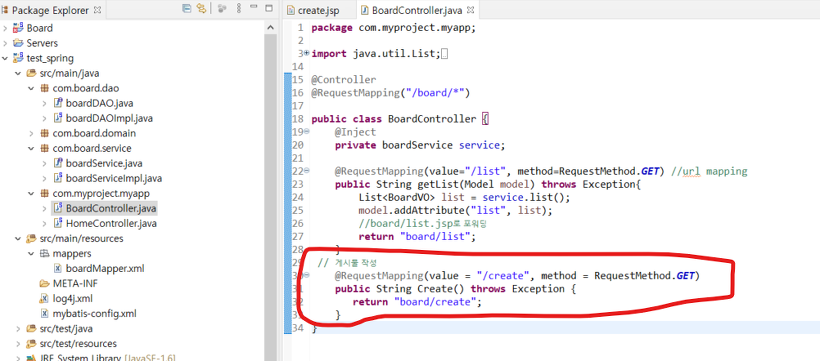820x361 pixels.
Task: Switch to the create.jsp editor tab
Action: (x=317, y=10)
